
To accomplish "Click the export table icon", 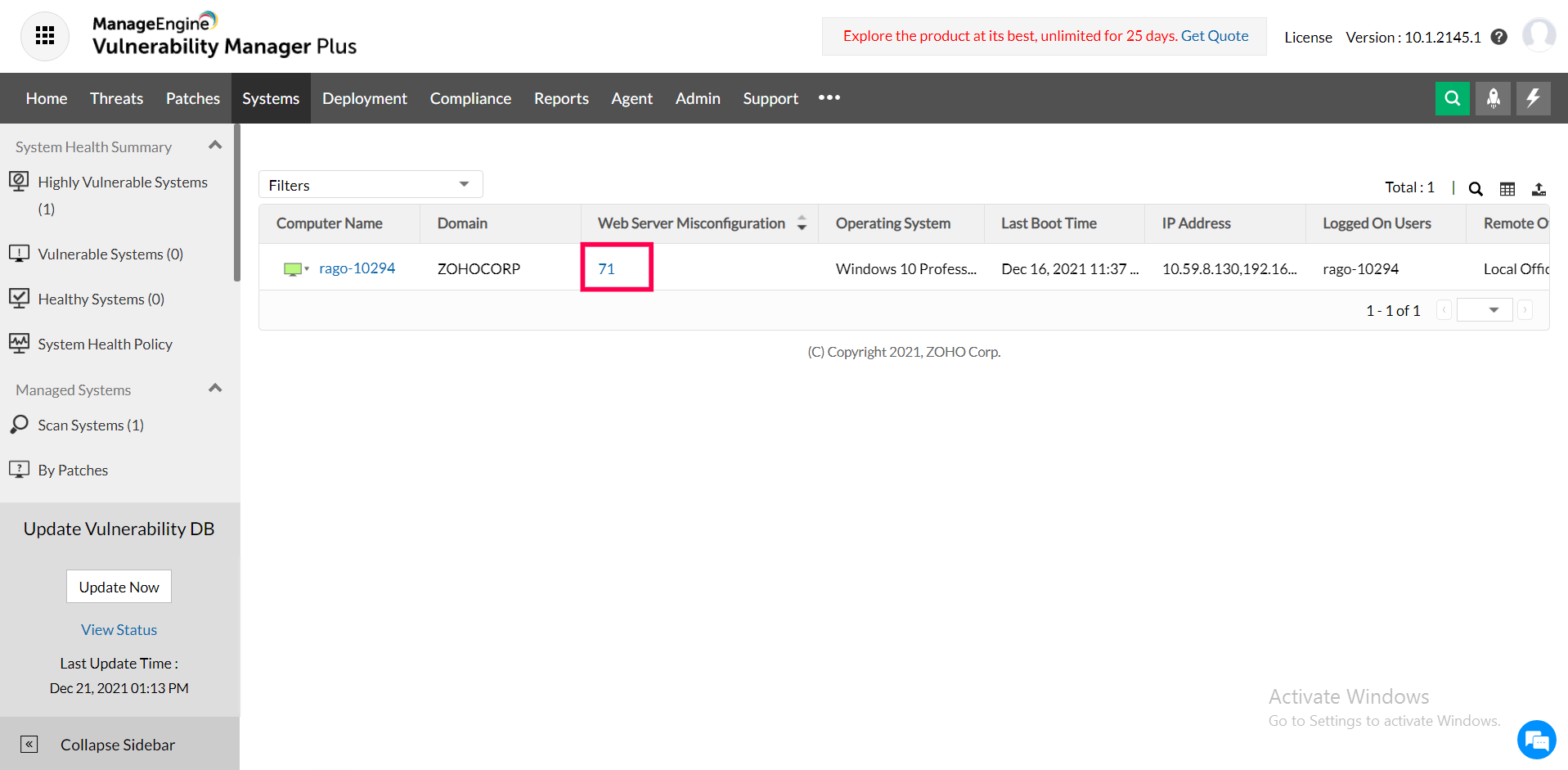I will pos(1539,189).
